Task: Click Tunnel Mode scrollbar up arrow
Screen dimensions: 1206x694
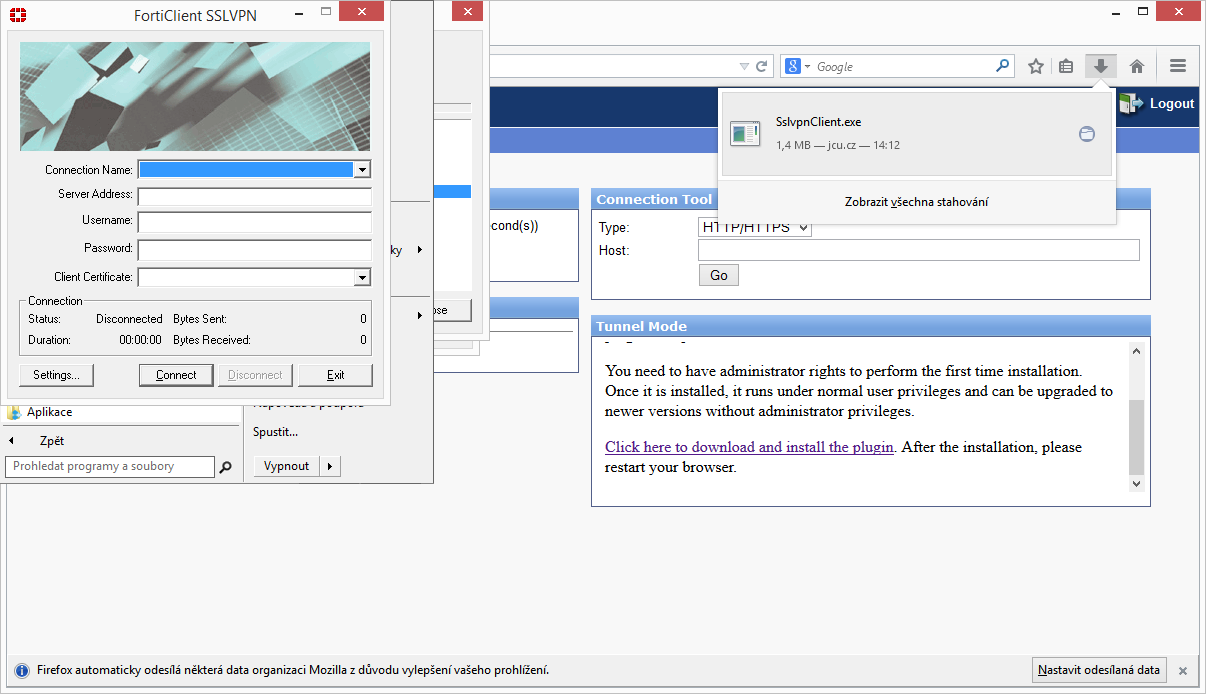Action: 1136,350
